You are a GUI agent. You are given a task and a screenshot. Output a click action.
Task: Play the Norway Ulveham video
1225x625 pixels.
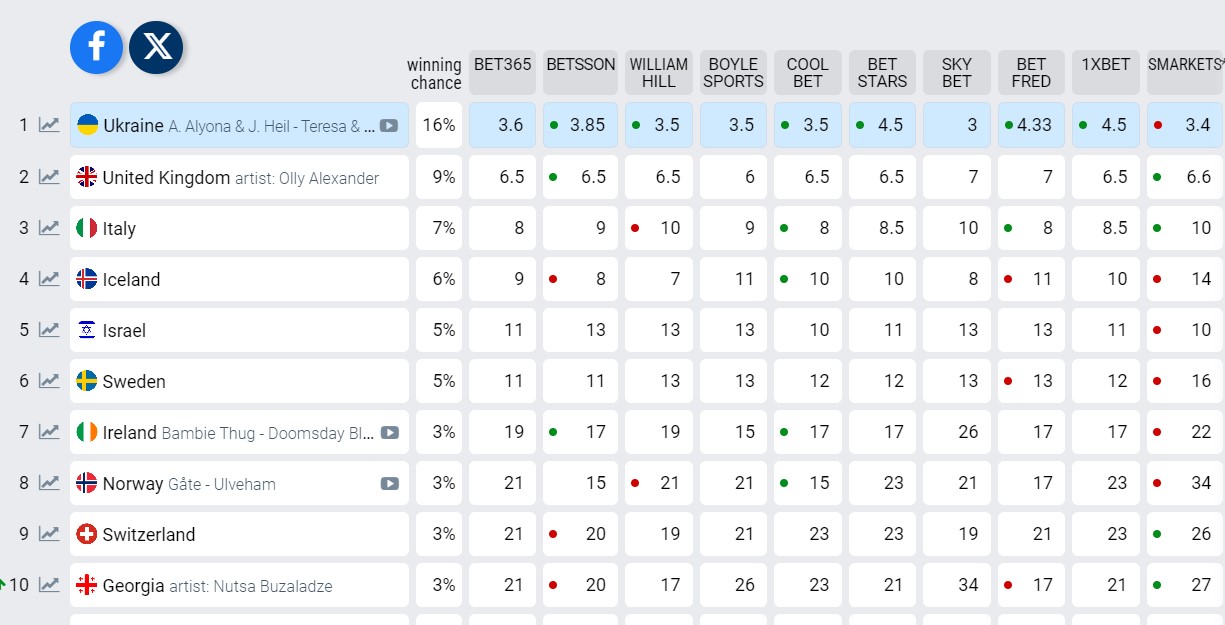click(389, 484)
